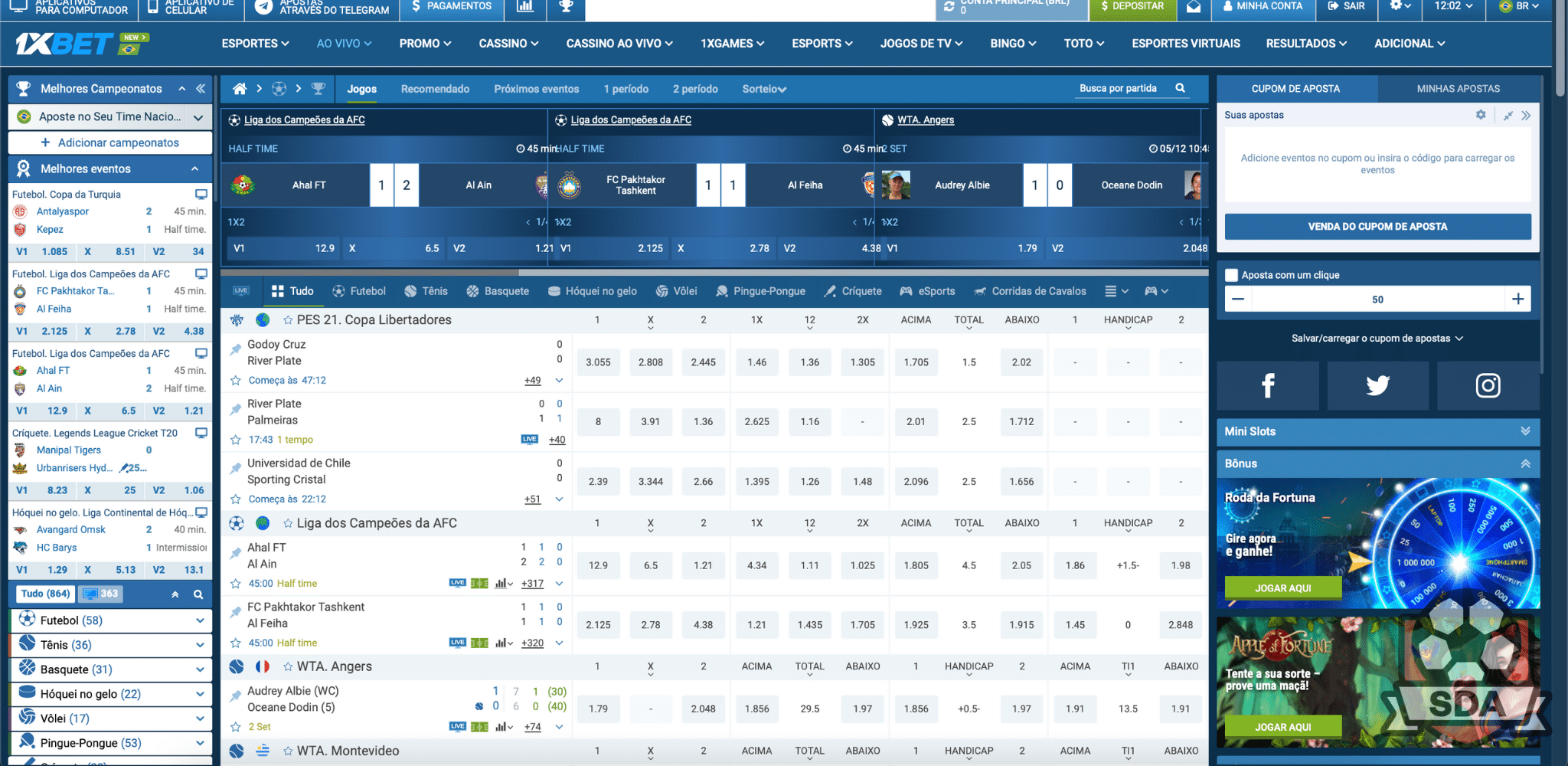Open statistics icon for Ahal FT match
This screenshot has height=766, width=1568.
tap(501, 583)
